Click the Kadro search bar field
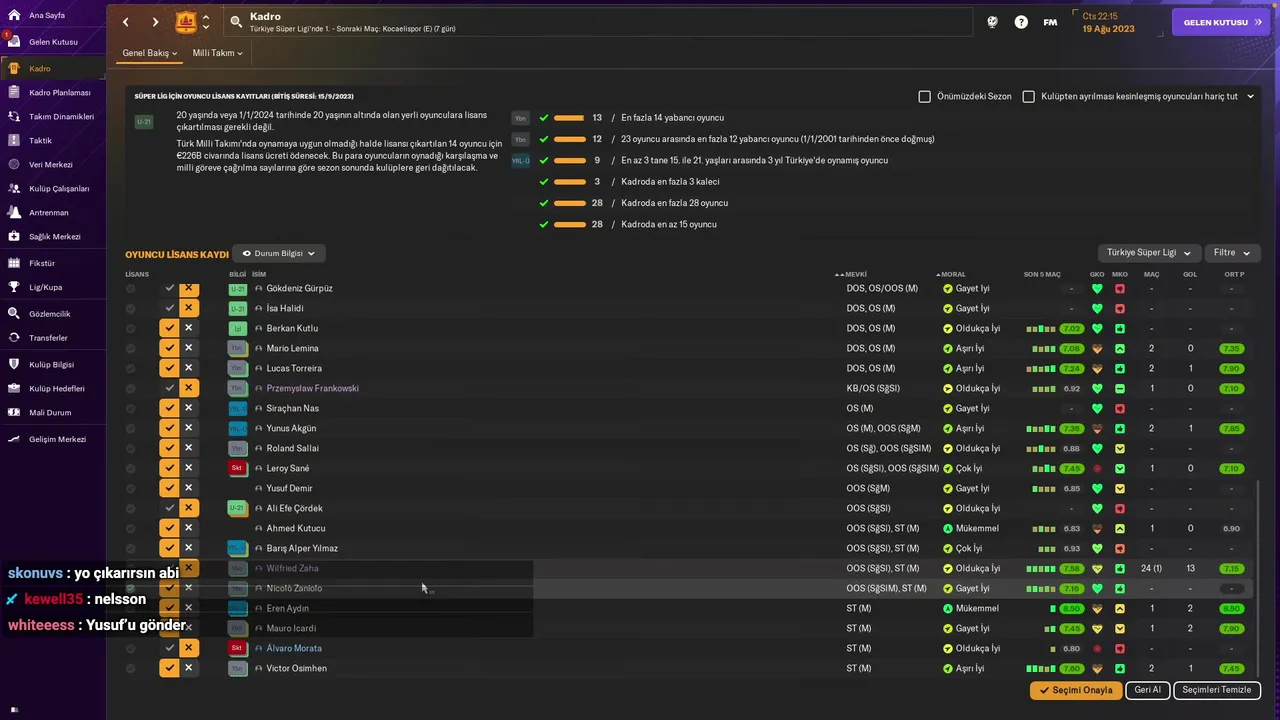This screenshot has height=720, width=1280. coord(597,22)
